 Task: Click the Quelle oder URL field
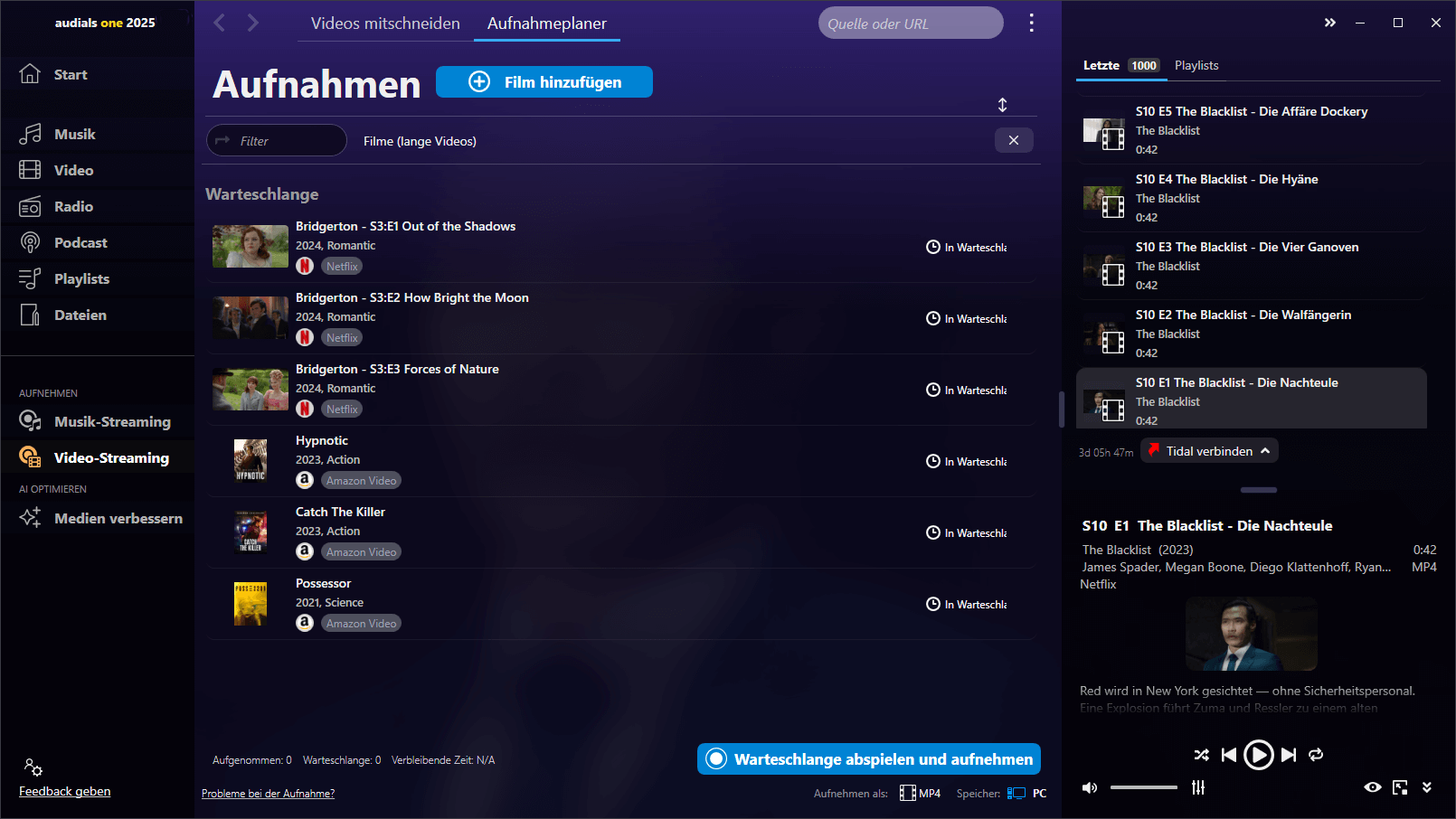click(x=911, y=24)
